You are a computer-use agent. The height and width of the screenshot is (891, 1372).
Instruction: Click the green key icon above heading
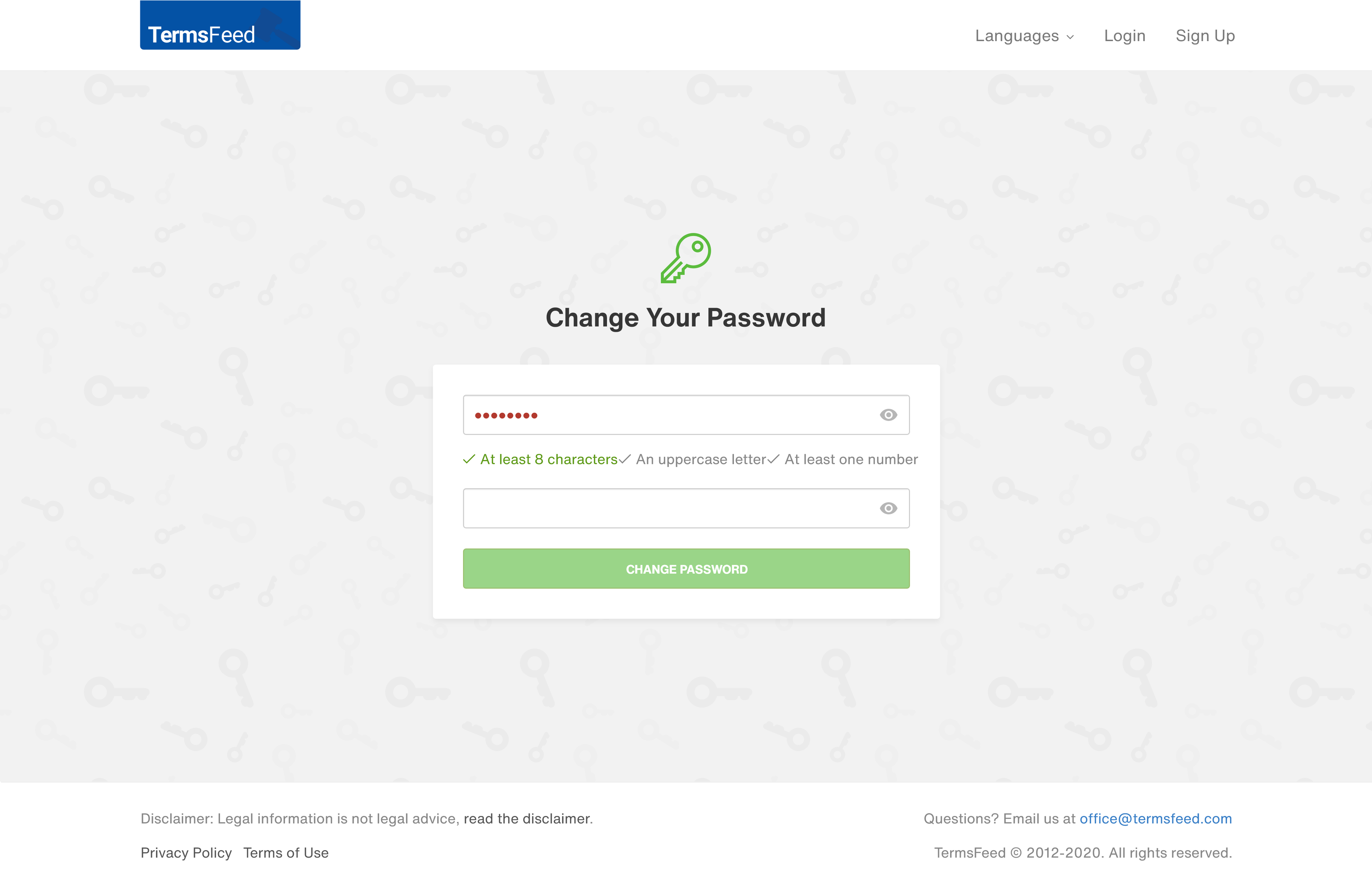tap(686, 258)
